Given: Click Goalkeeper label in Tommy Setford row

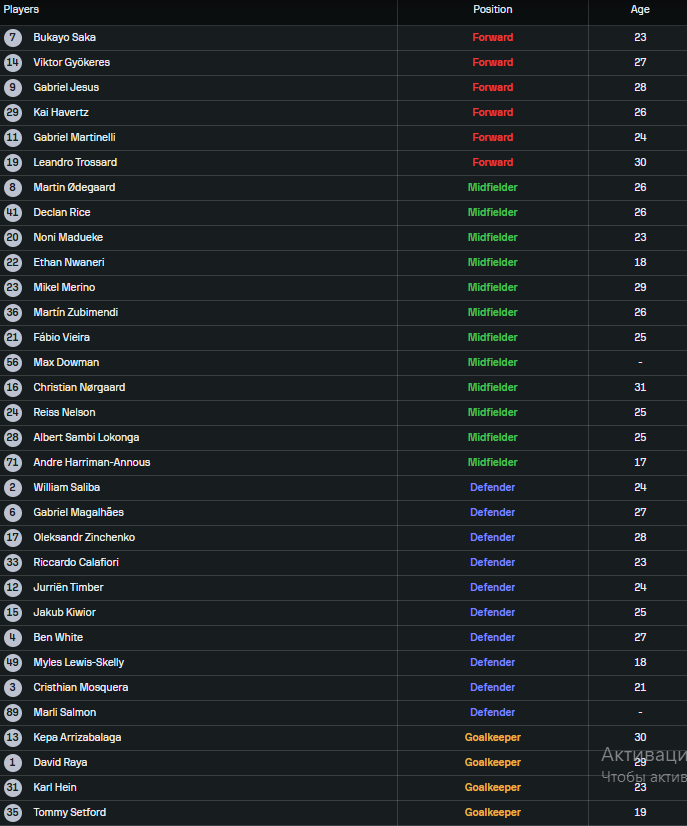Looking at the screenshot, I should pyautogui.click(x=492, y=812).
